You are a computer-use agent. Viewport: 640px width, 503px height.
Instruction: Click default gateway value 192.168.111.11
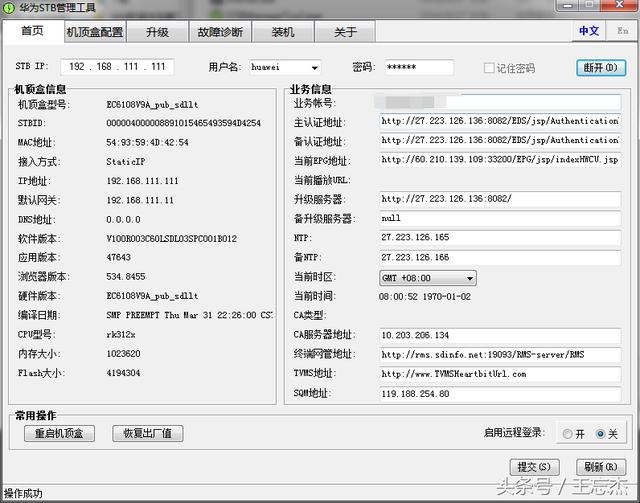tap(140, 200)
